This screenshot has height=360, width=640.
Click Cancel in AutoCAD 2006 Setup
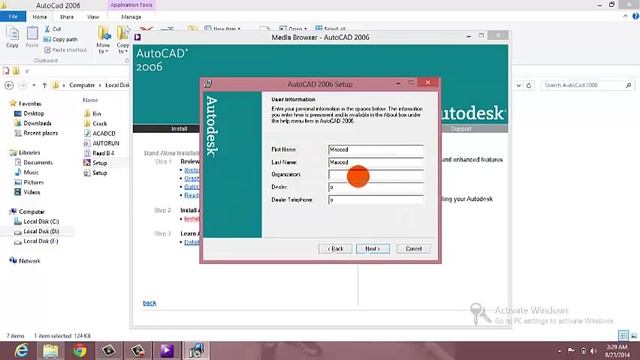tap(413, 249)
